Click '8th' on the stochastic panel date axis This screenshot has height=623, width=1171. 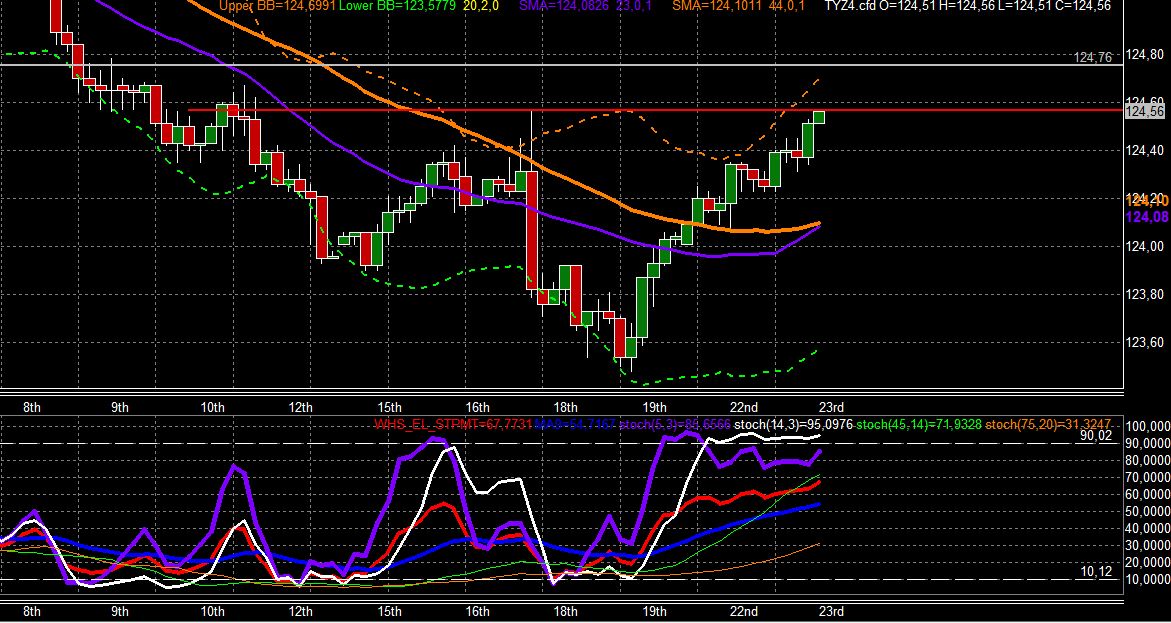click(32, 612)
